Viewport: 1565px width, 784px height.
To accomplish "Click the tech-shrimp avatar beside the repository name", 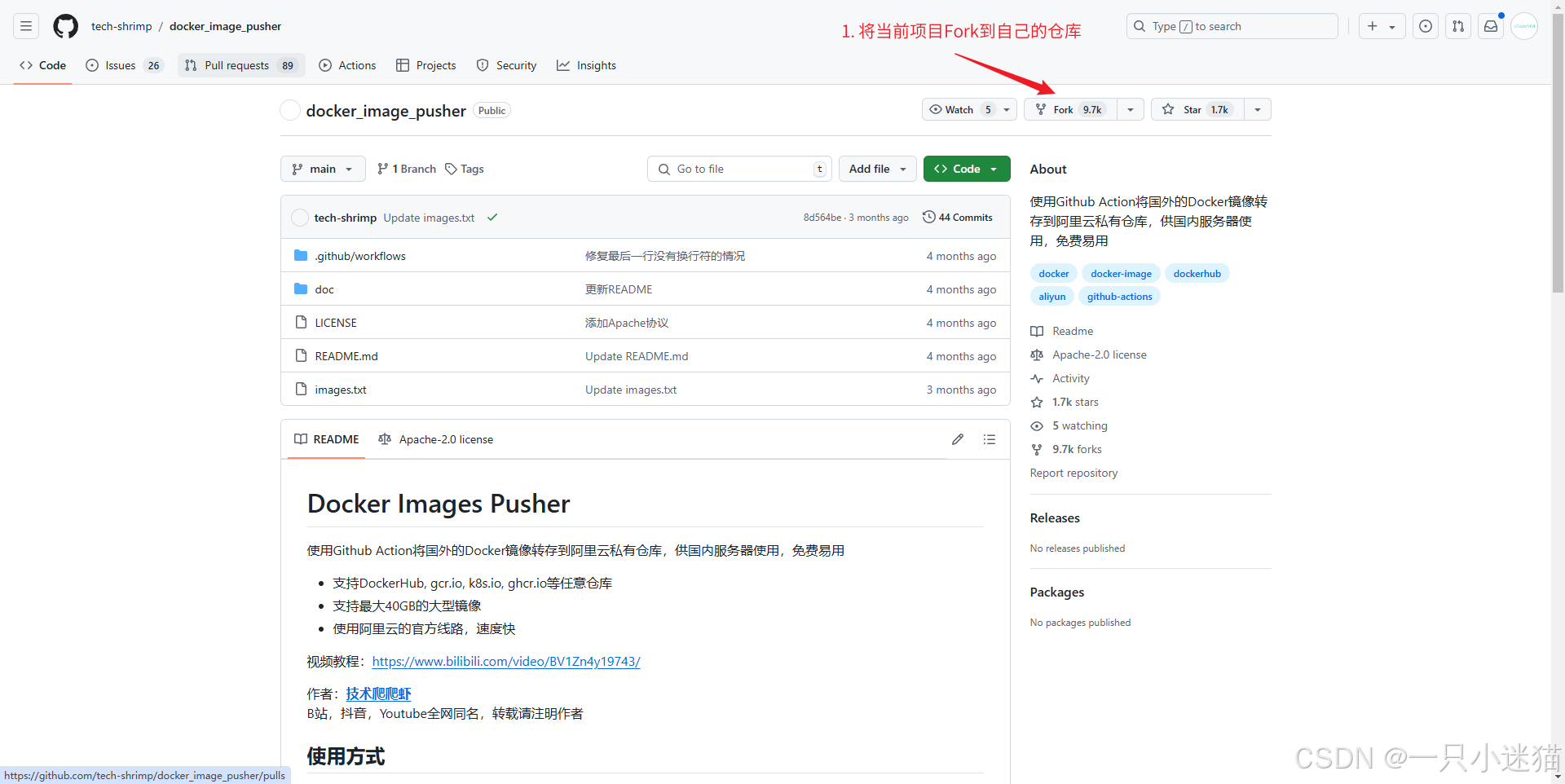I will coord(290,111).
